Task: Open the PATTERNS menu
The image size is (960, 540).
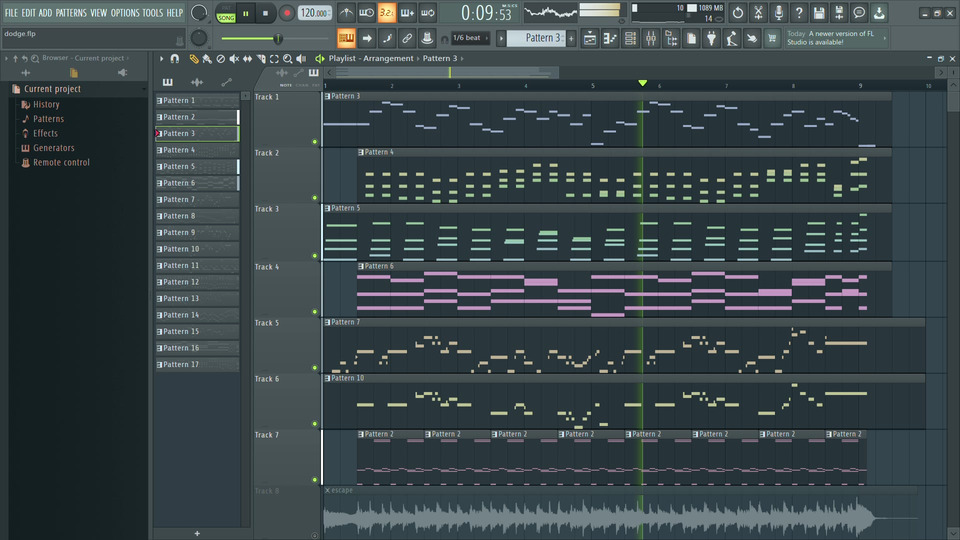Action: [71, 13]
